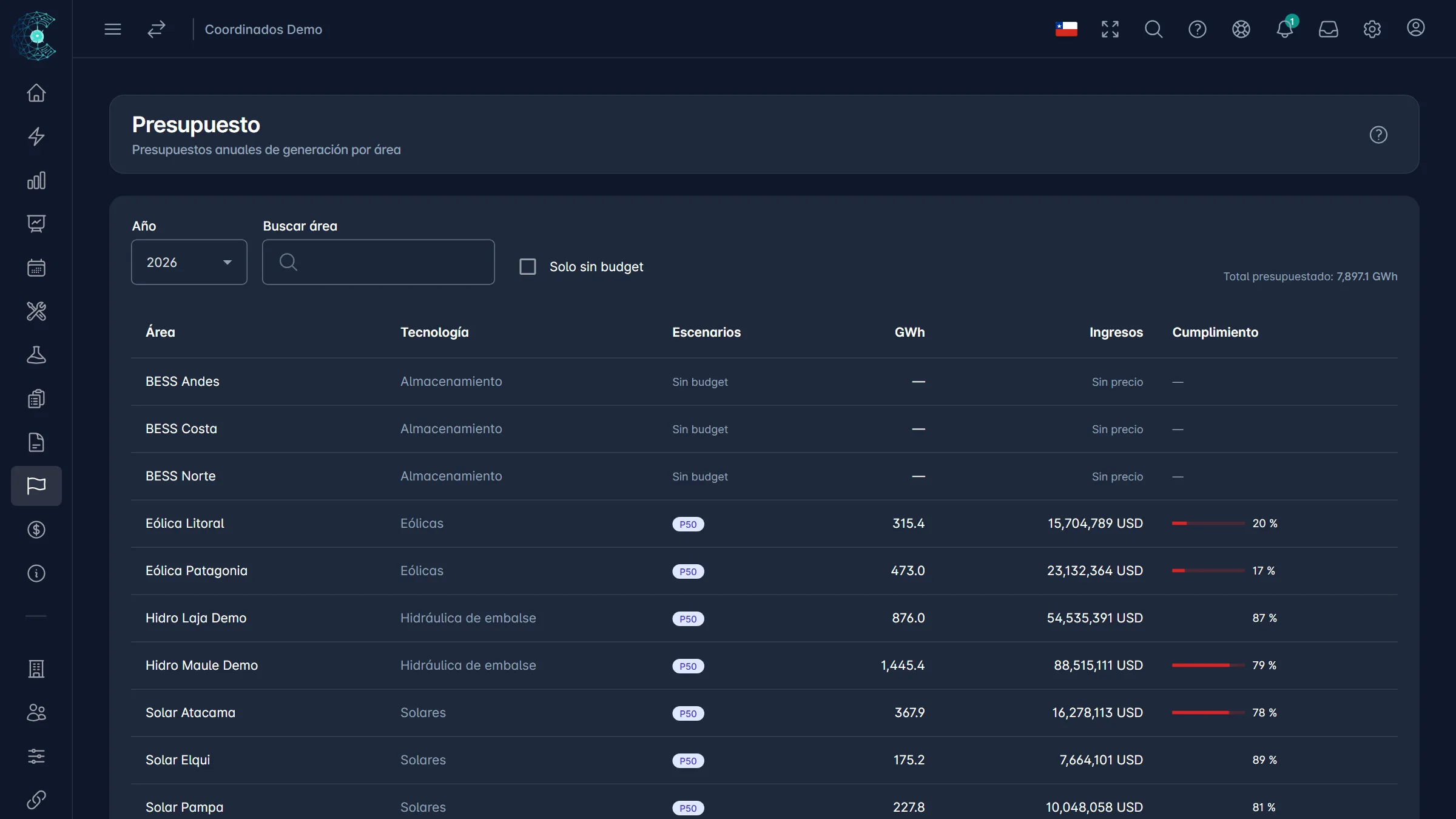
Task: Open the presentation chart icon
Action: (36, 224)
